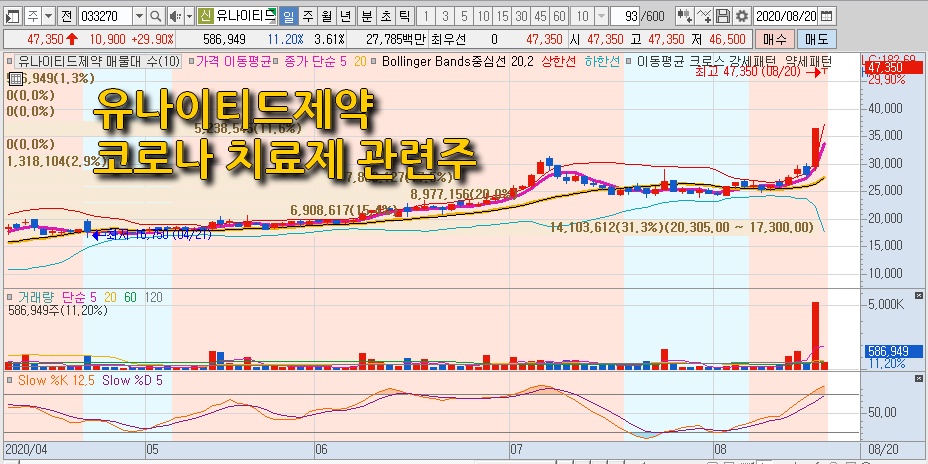Click the 매도 sell button
The width and height of the screenshot is (928, 464).
817,40
